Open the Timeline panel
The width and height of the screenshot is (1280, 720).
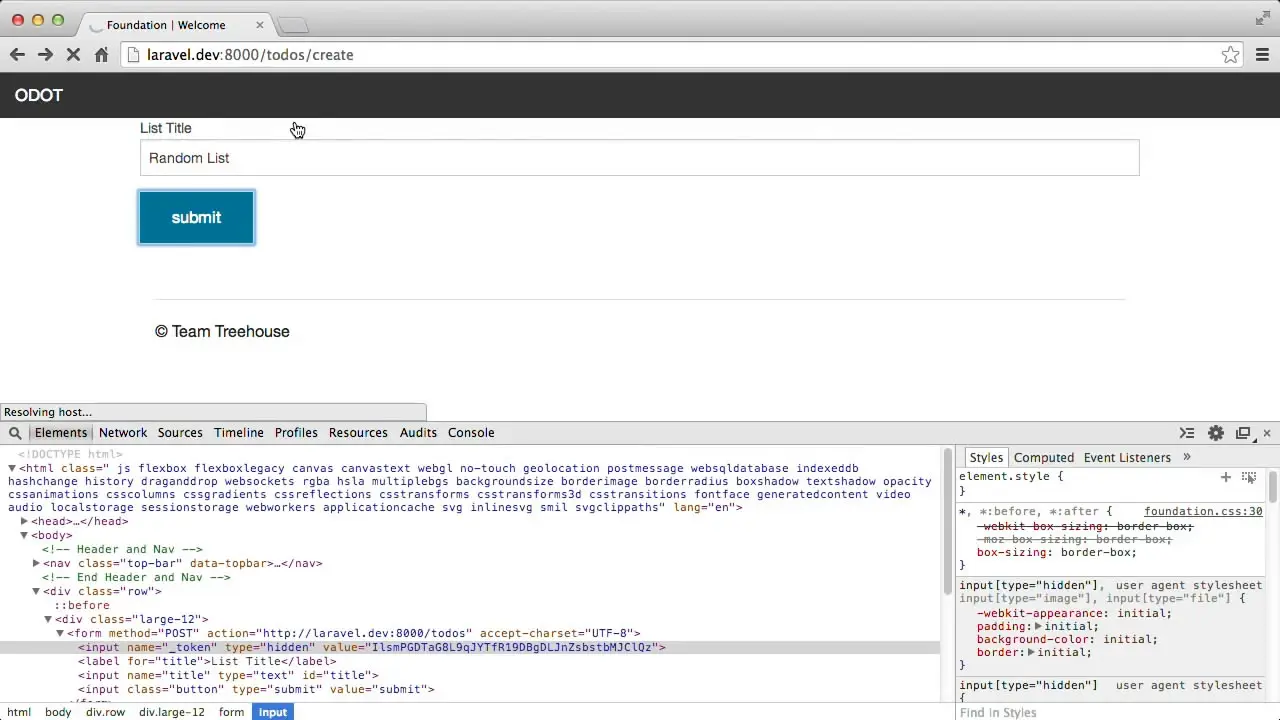coord(239,433)
